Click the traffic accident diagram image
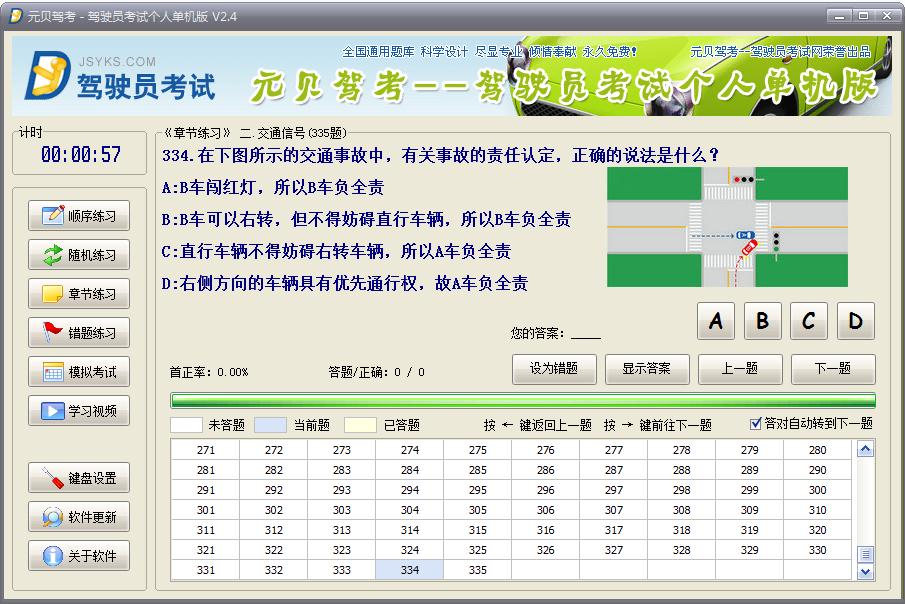This screenshot has height=604, width=905. [727, 227]
